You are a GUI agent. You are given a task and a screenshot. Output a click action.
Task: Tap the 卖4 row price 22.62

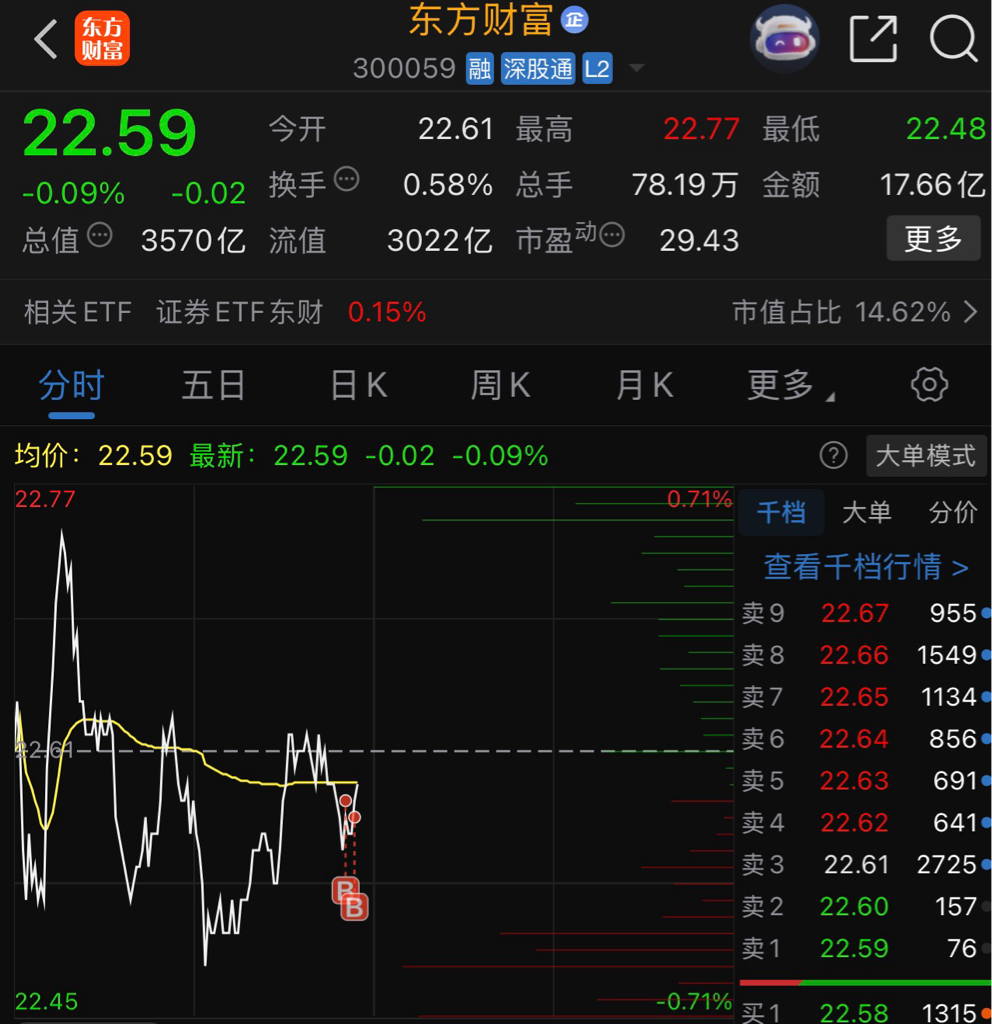854,822
